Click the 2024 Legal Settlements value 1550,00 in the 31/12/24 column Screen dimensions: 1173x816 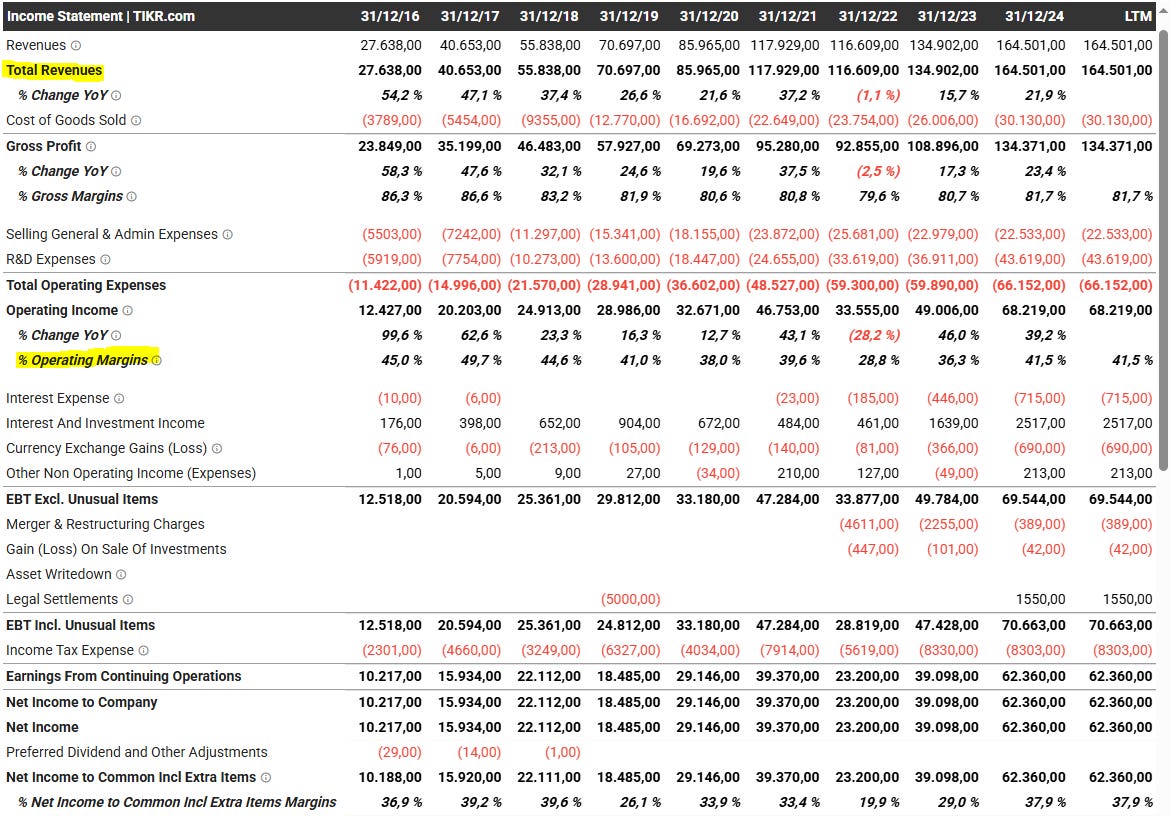(1041, 600)
